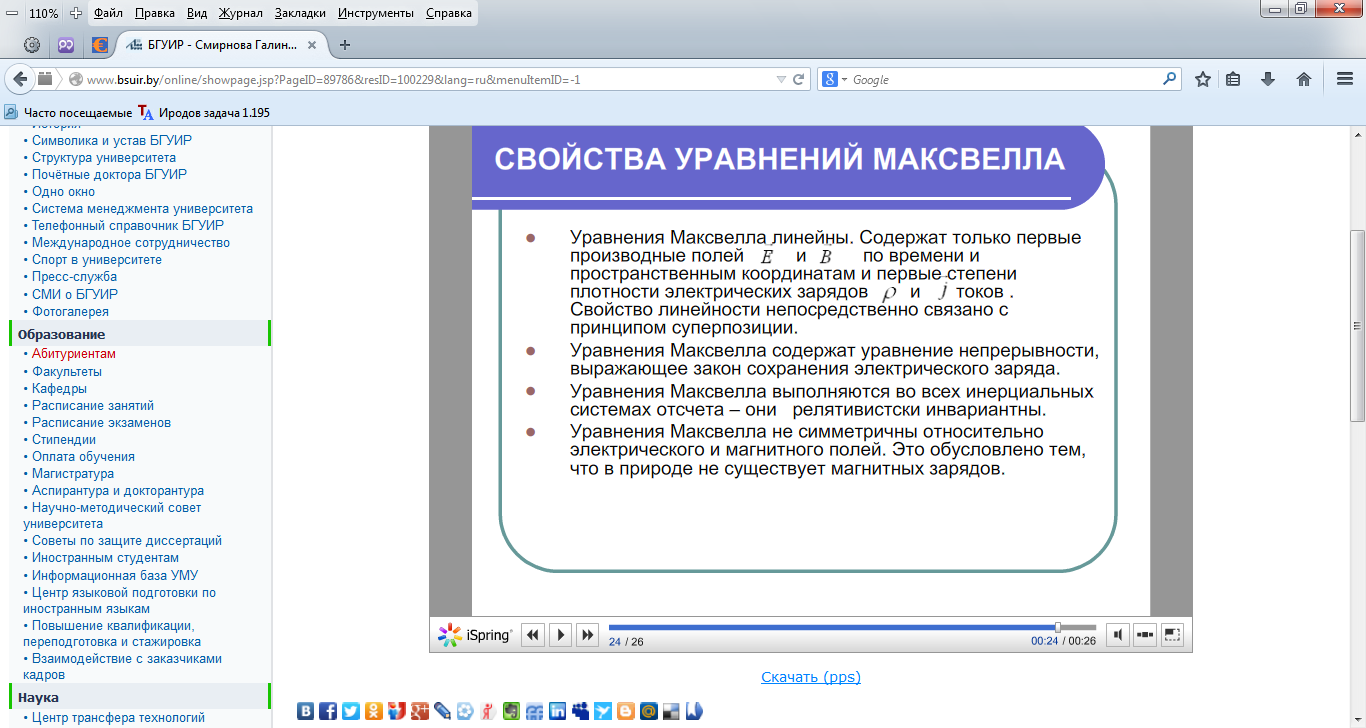Open the downloads arrow icon
The width and height of the screenshot is (1366, 728).
1268,79
